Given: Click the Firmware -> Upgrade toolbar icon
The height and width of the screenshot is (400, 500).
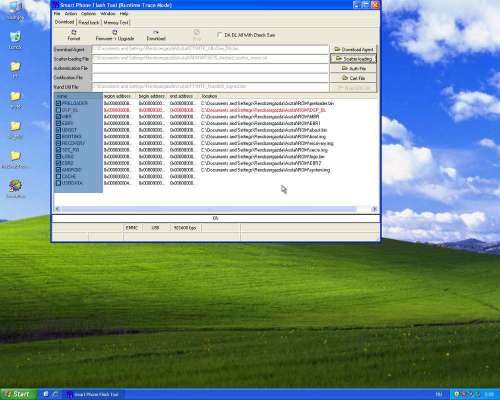Looking at the screenshot, I should 115,35.
